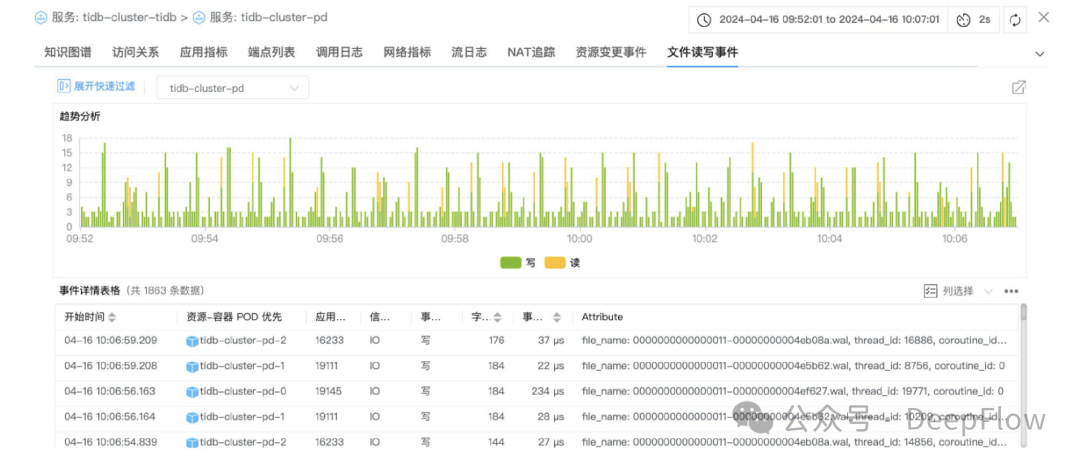Toggle the yellow 读 read legend

click(562, 262)
